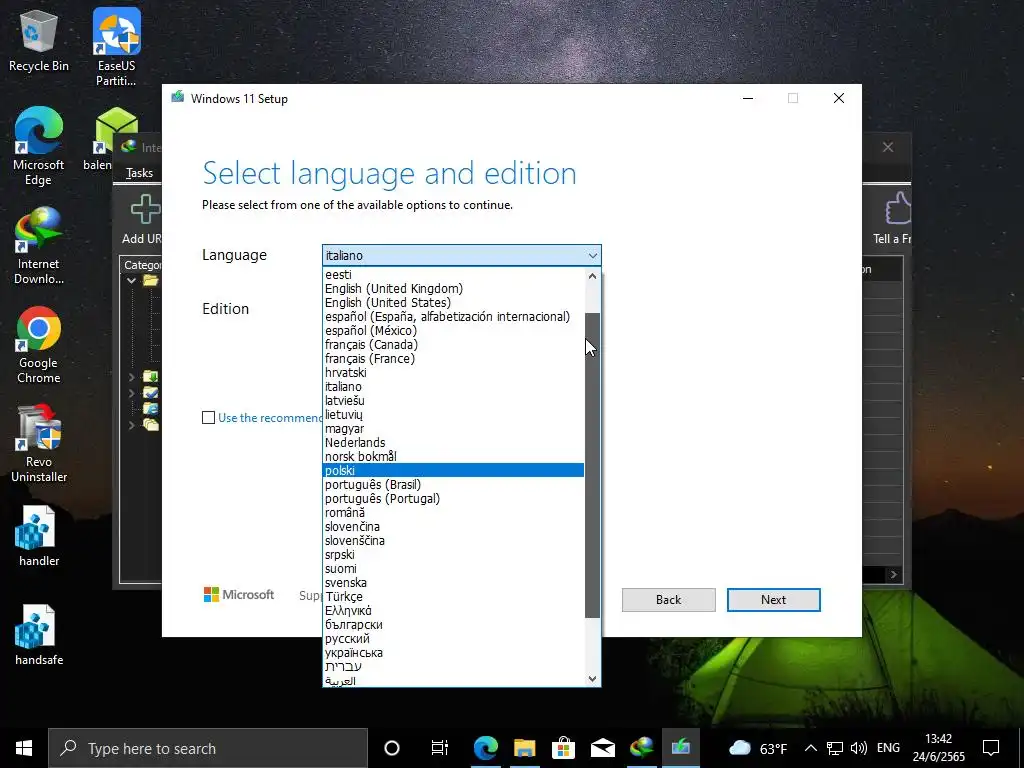Select English (United States) language
The width and height of the screenshot is (1024, 768).
click(x=454, y=302)
